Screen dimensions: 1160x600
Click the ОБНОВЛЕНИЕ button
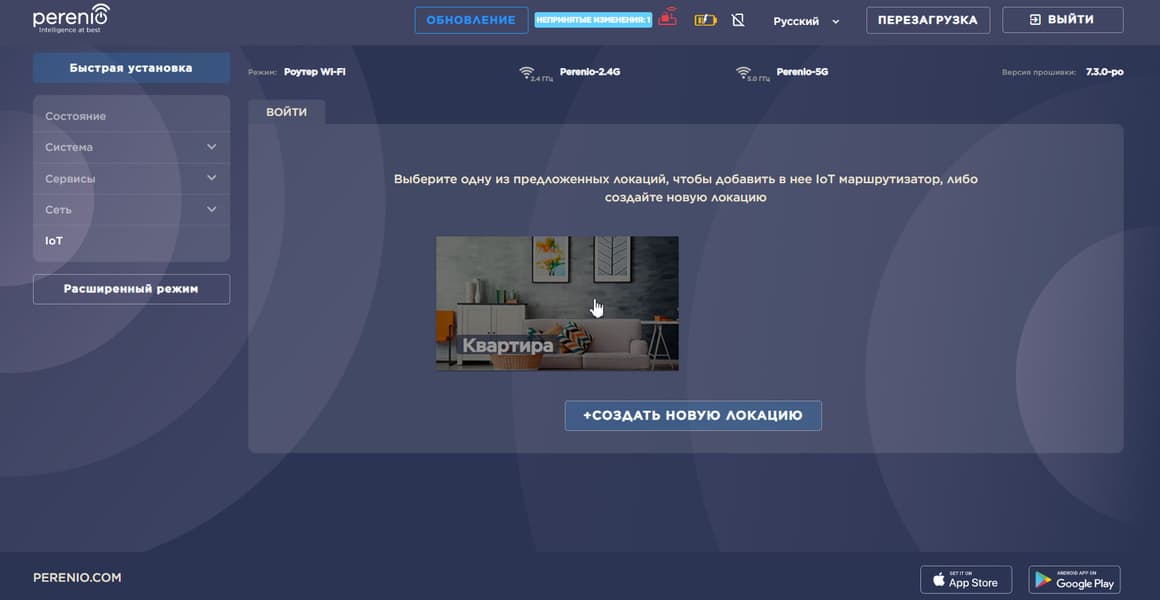click(471, 21)
